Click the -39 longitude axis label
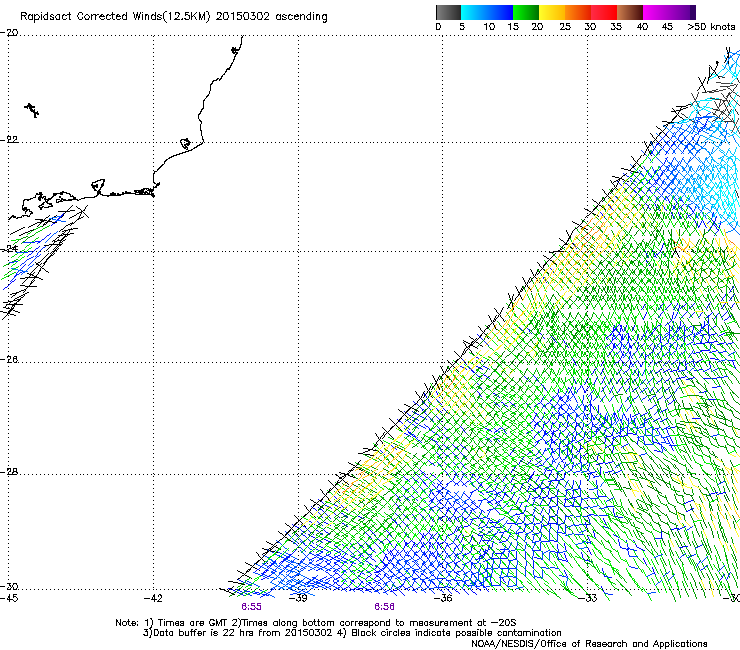This screenshot has width=740, height=650. tap(298, 599)
